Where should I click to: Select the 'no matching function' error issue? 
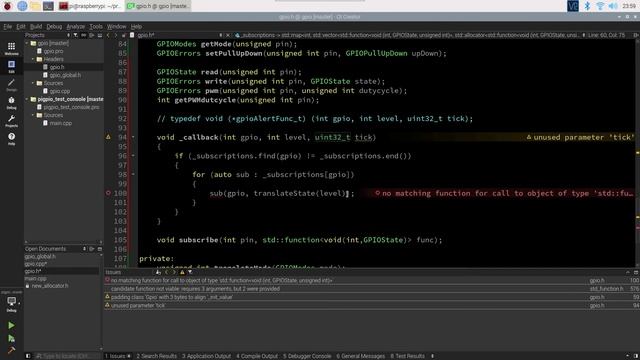[x=371, y=280]
